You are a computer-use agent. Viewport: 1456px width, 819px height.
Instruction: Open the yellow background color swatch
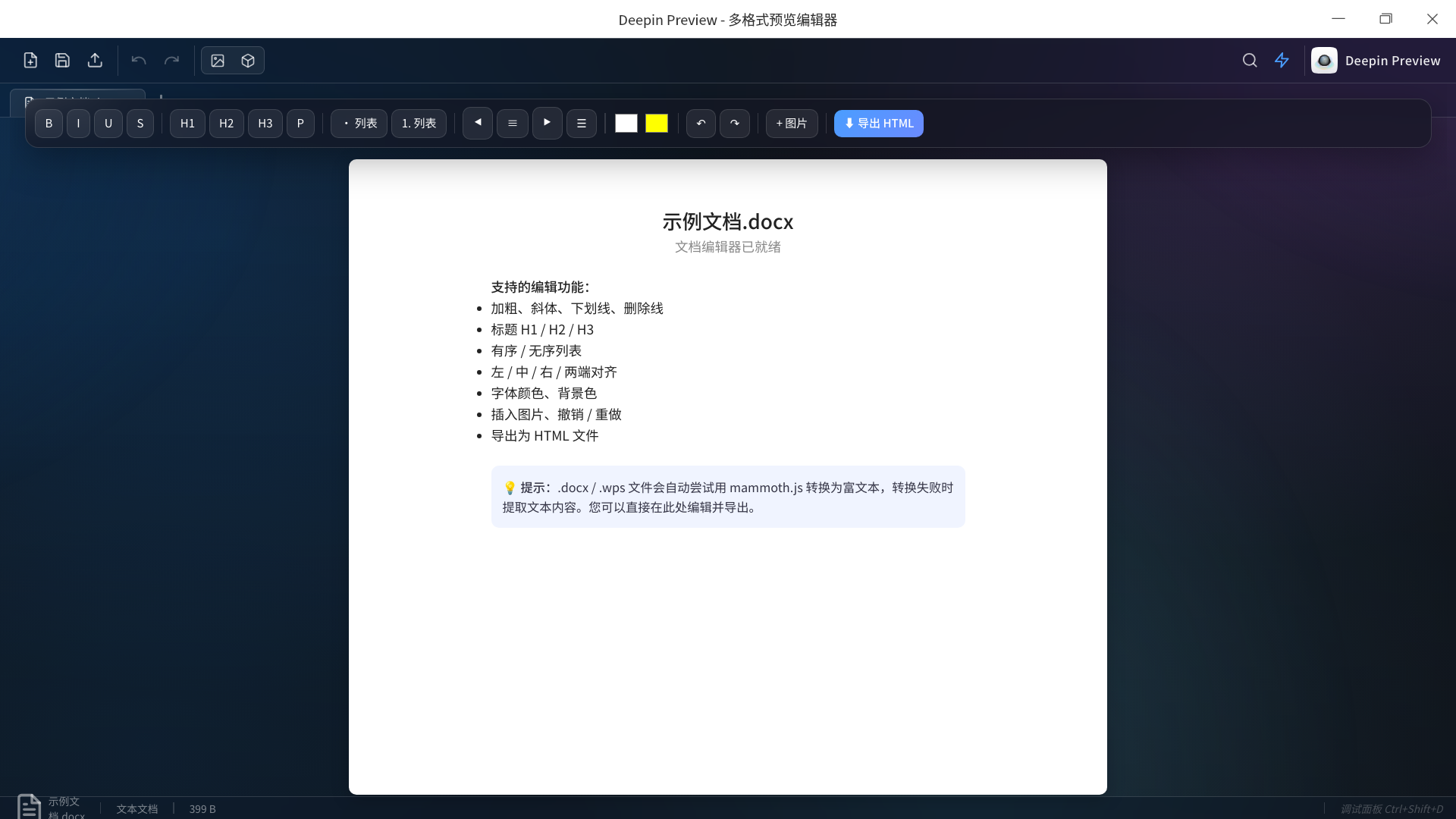[657, 123]
